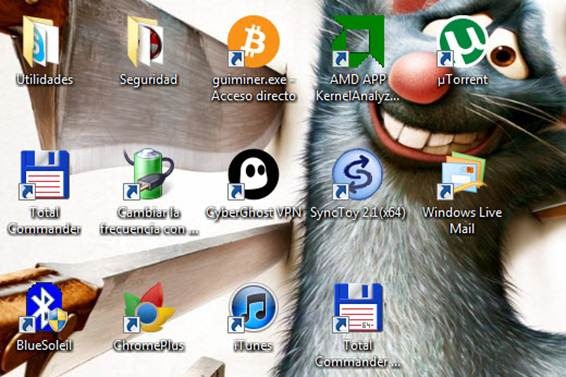566x377 pixels.
Task: Open the Seguridad folder
Action: (145, 41)
